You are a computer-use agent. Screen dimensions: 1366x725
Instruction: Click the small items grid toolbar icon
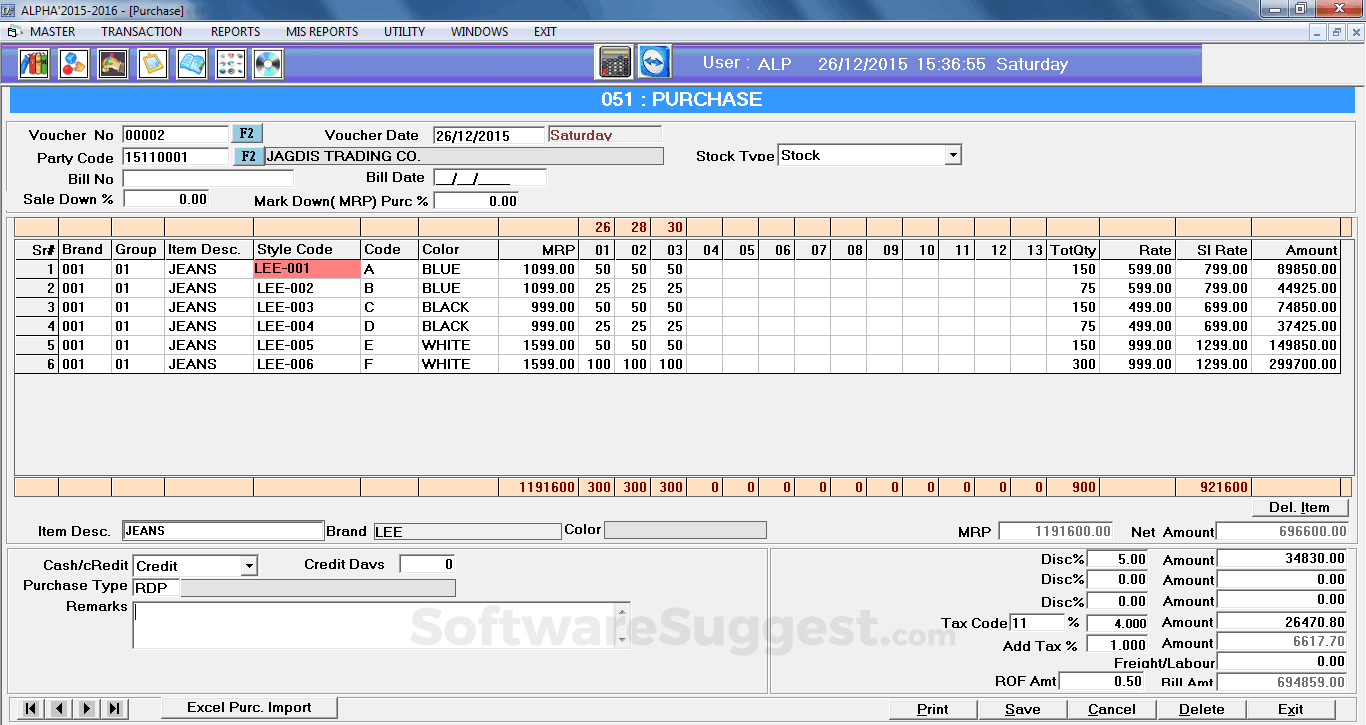pos(230,64)
